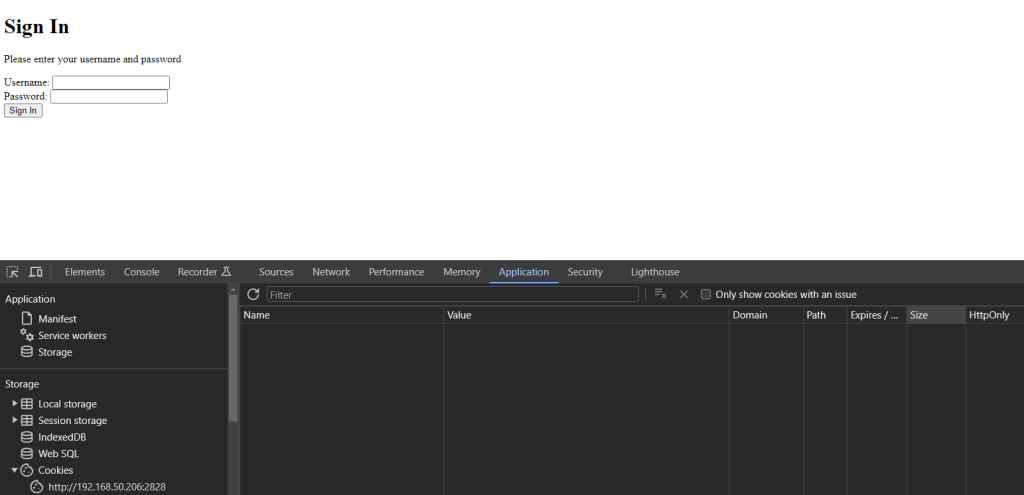Expand the Session storage tree node
The width and height of the screenshot is (1024, 495).
(x=15, y=421)
